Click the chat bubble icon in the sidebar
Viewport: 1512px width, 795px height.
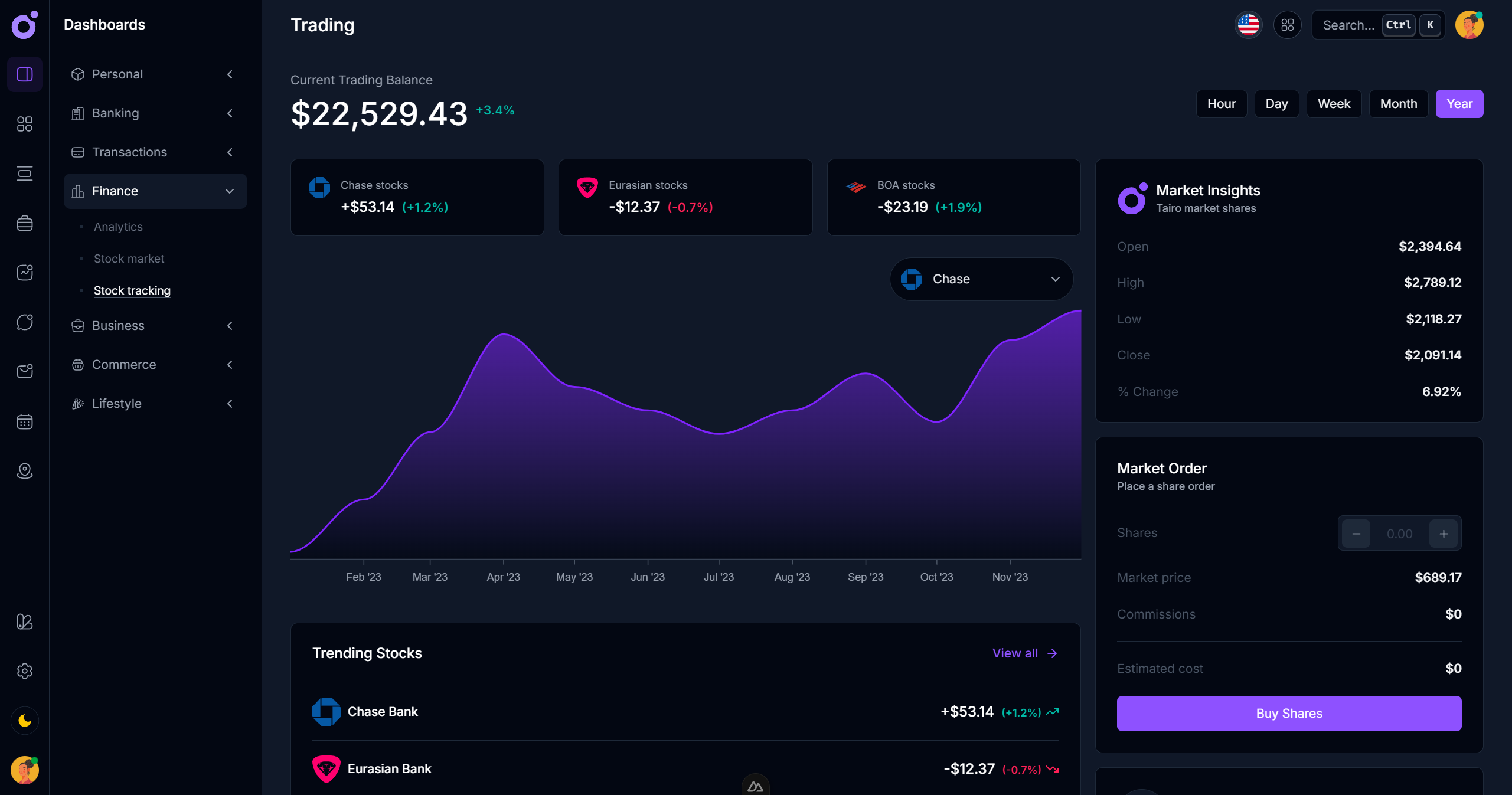coord(24,322)
